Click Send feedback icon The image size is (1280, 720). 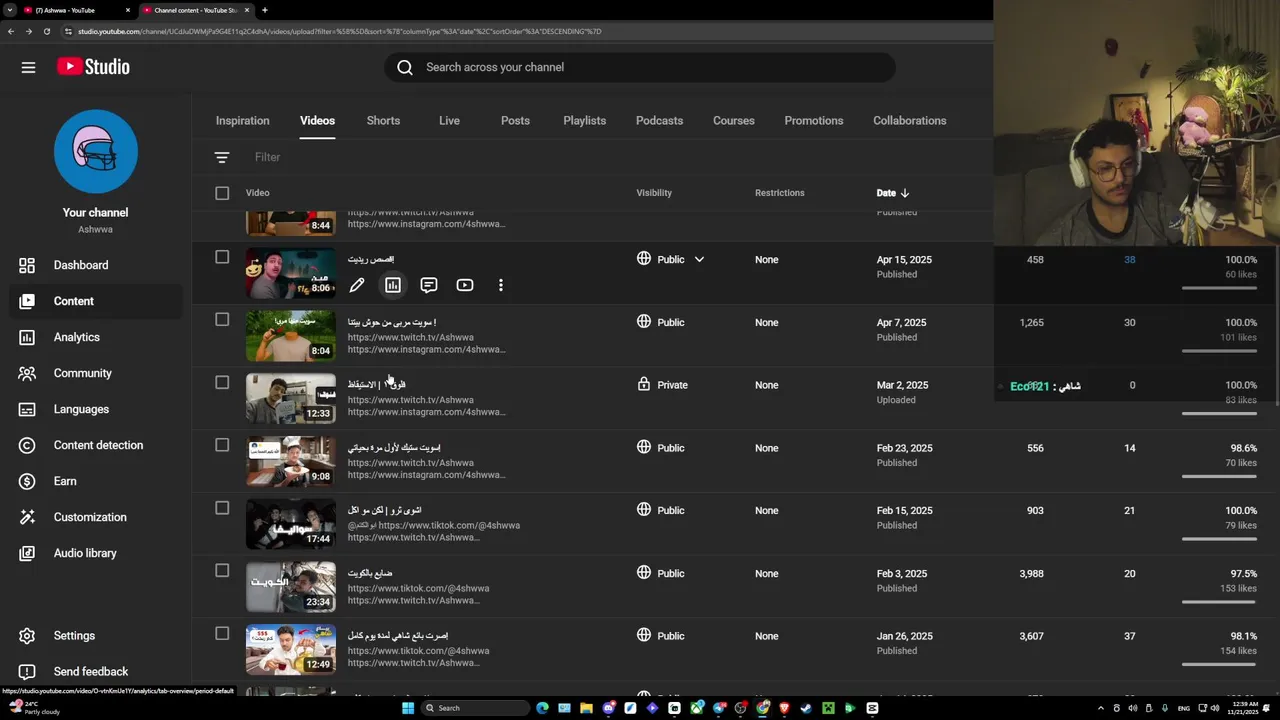click(x=27, y=672)
